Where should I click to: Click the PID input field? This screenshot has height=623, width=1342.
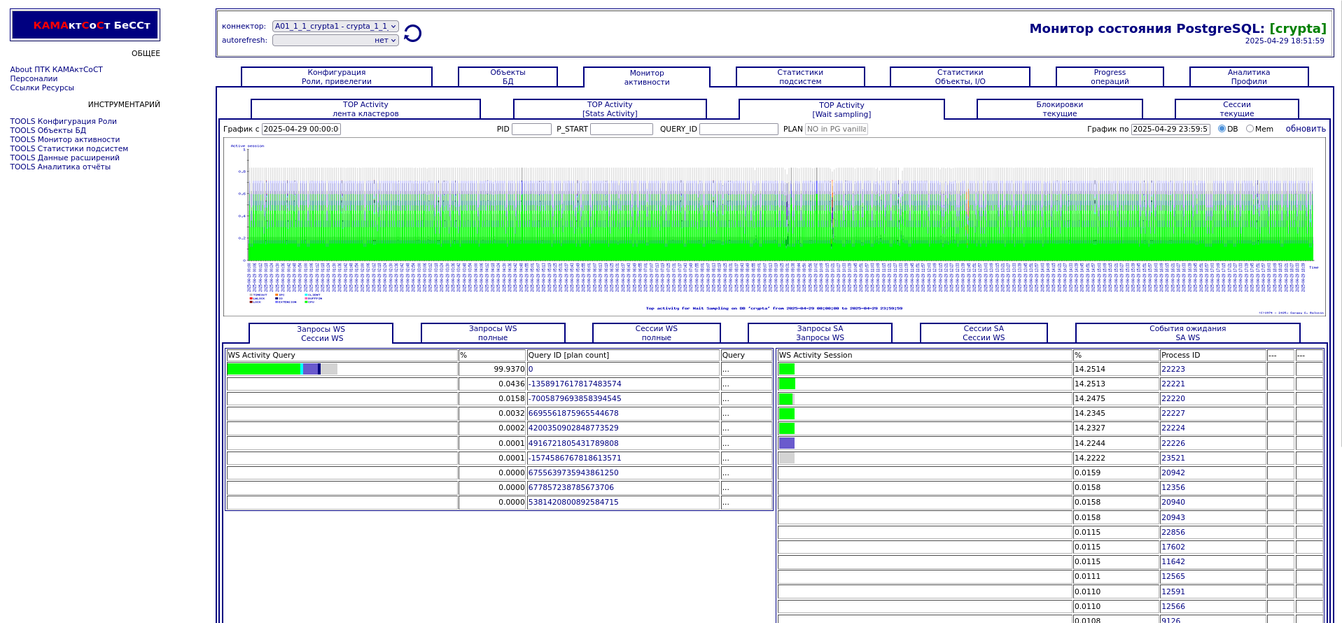click(531, 129)
